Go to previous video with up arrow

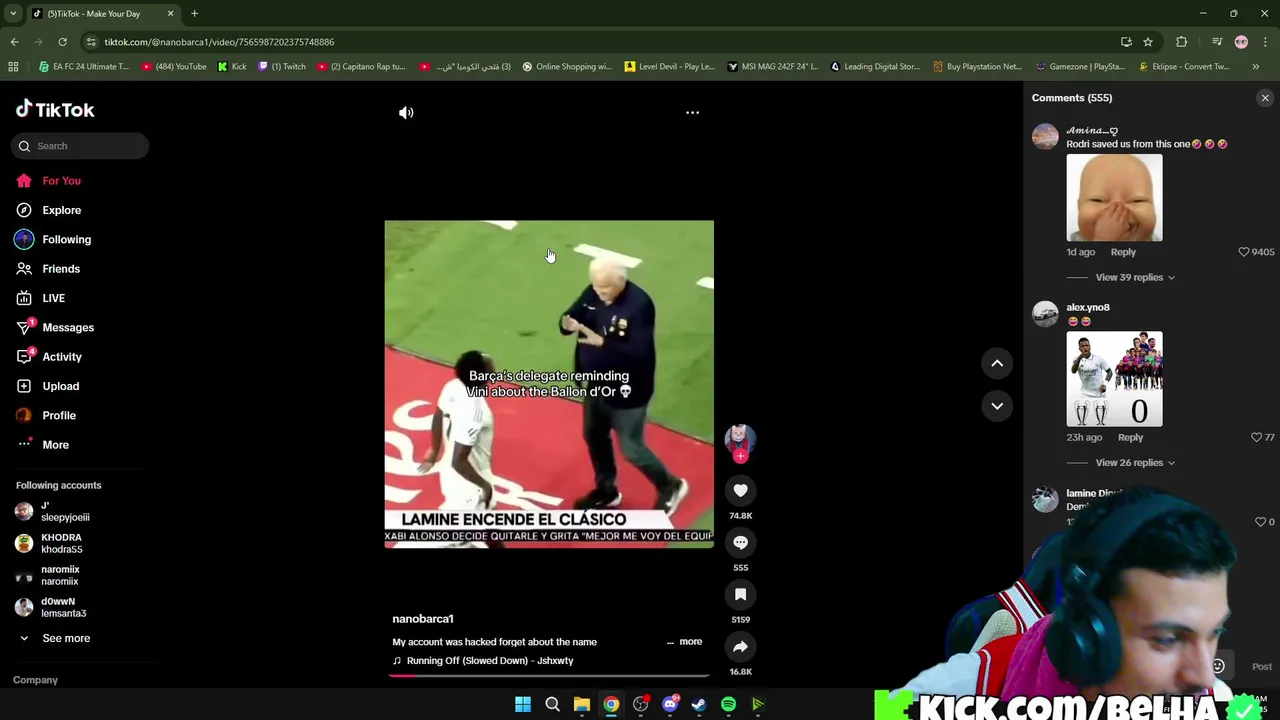[997, 364]
